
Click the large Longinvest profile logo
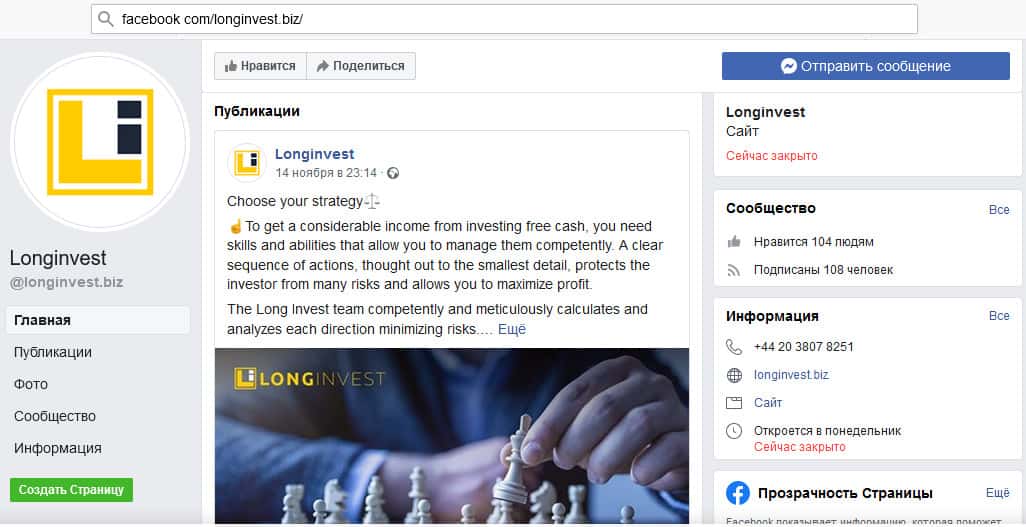[100, 142]
